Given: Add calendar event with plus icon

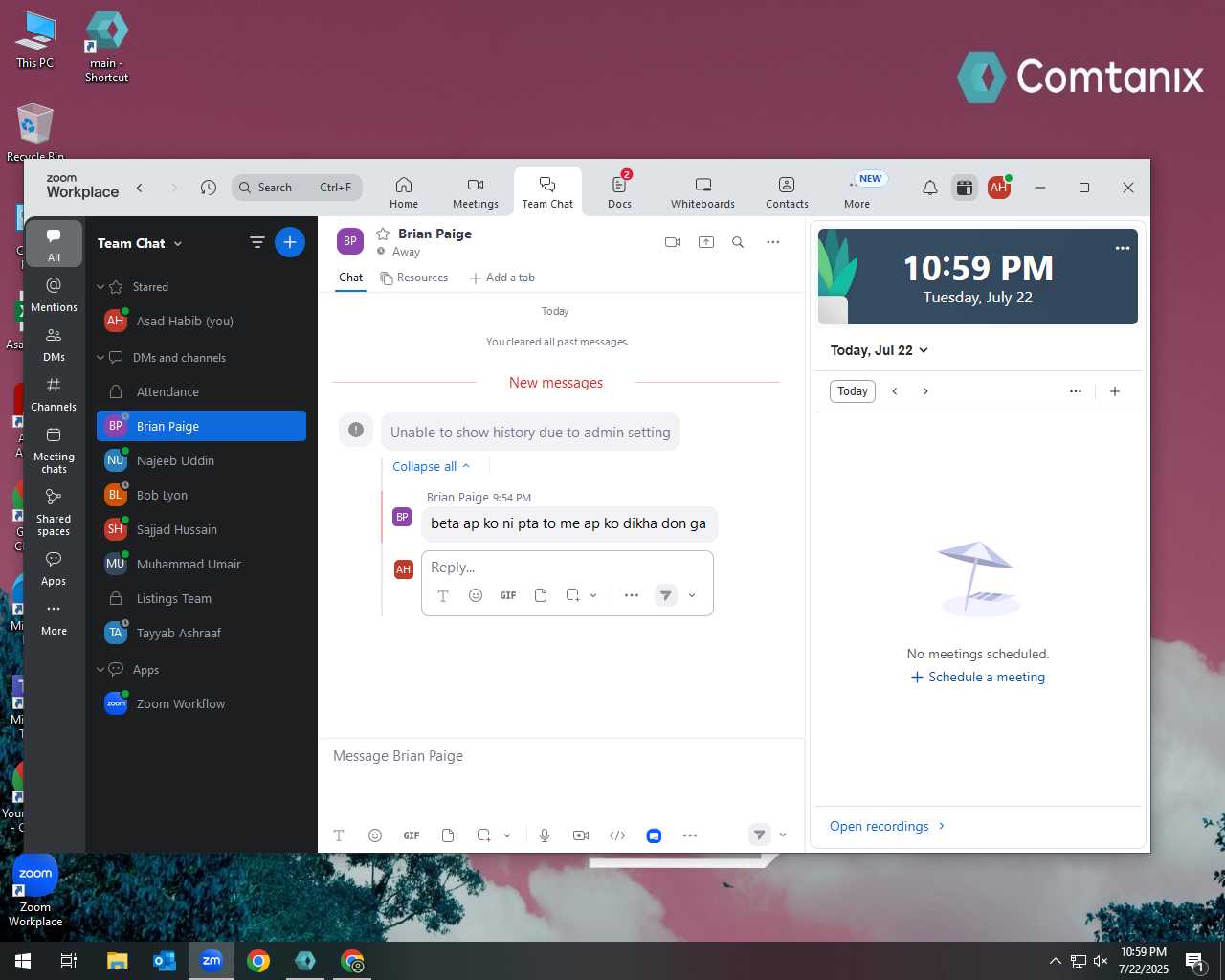Looking at the screenshot, I should (x=1115, y=391).
